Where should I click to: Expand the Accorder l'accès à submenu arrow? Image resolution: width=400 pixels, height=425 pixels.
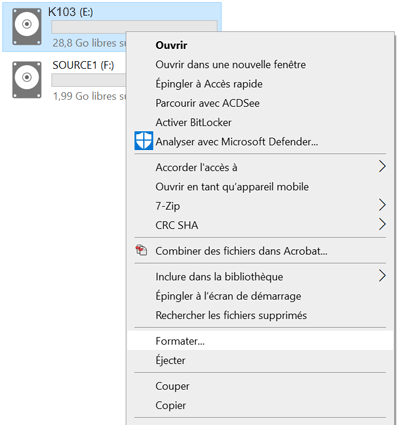(382, 166)
